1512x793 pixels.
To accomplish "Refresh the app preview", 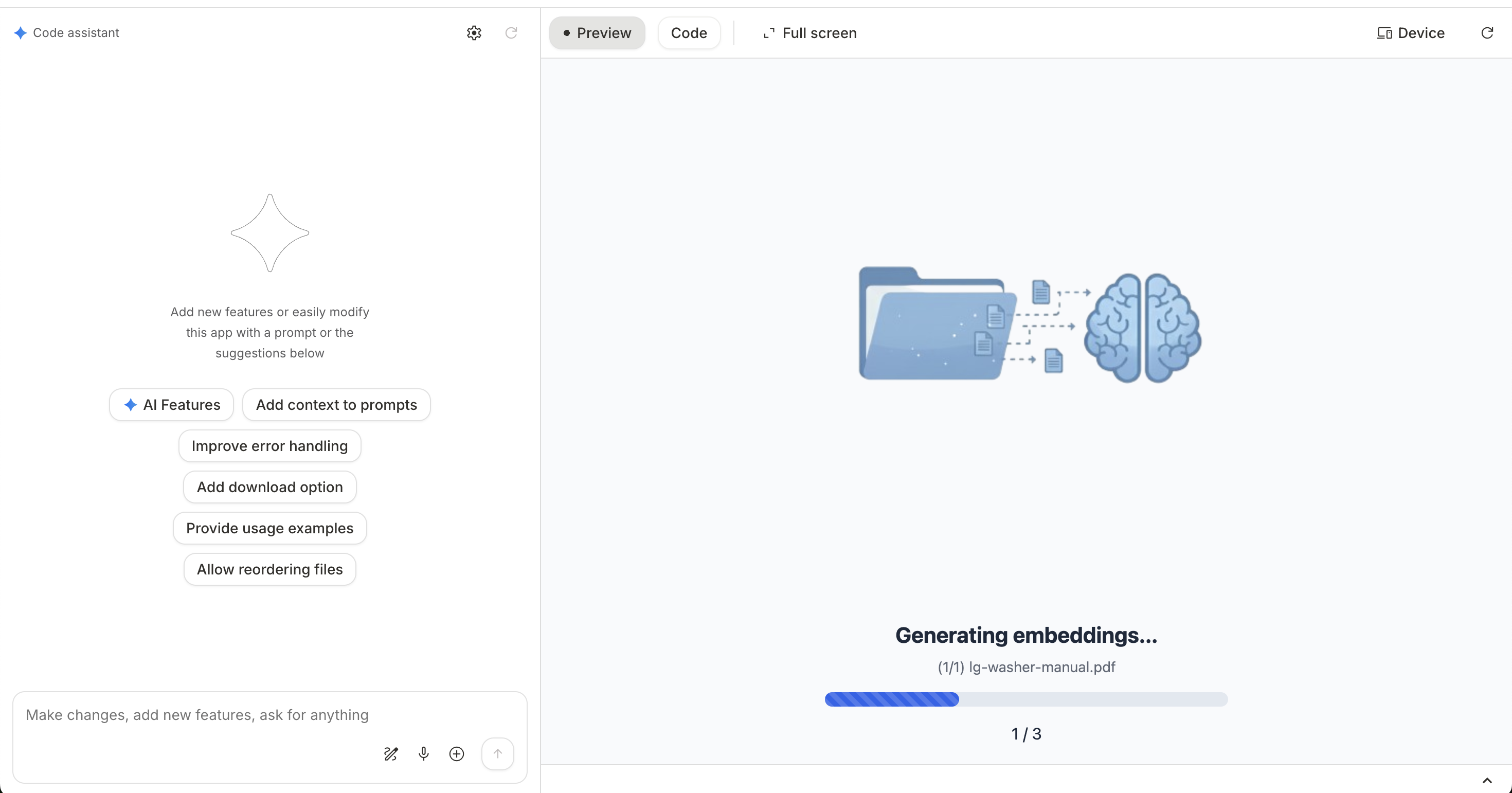I will (1487, 33).
